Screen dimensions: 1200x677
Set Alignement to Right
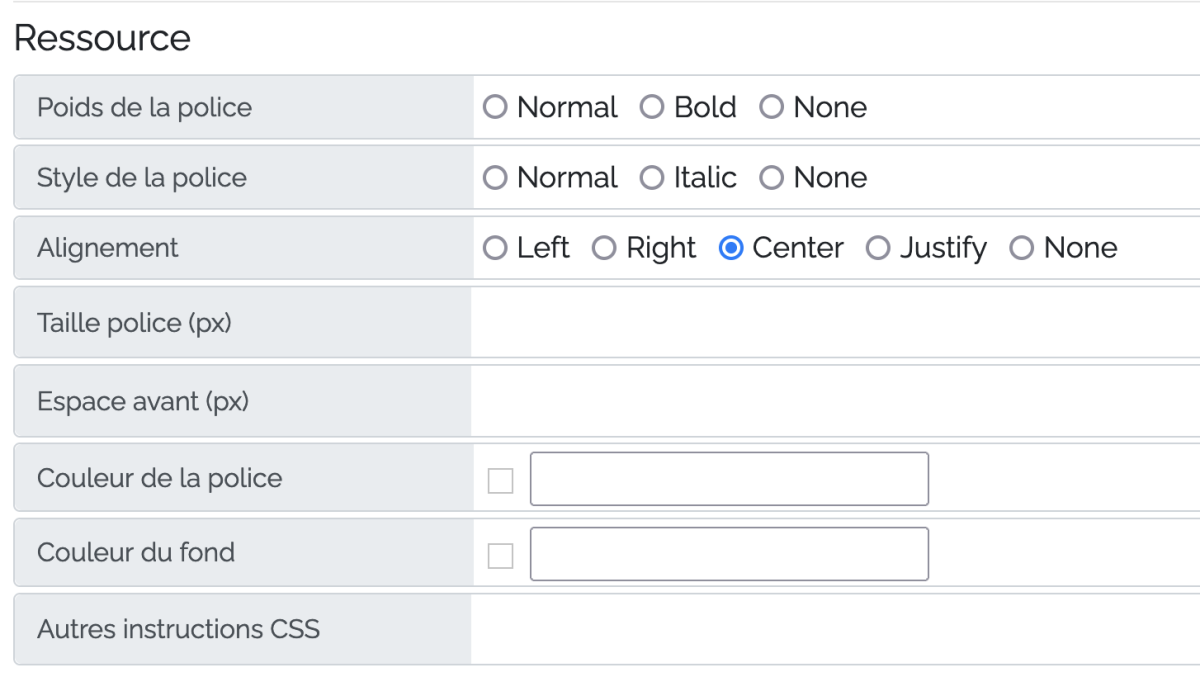(604, 248)
